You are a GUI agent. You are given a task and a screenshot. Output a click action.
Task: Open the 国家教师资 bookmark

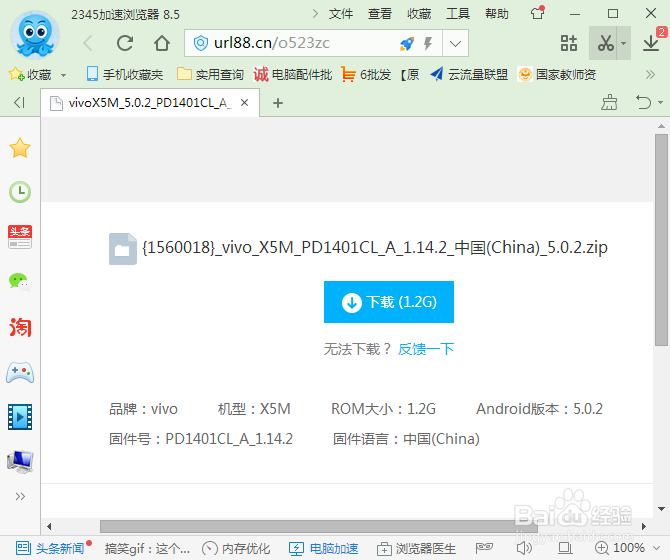(557, 75)
